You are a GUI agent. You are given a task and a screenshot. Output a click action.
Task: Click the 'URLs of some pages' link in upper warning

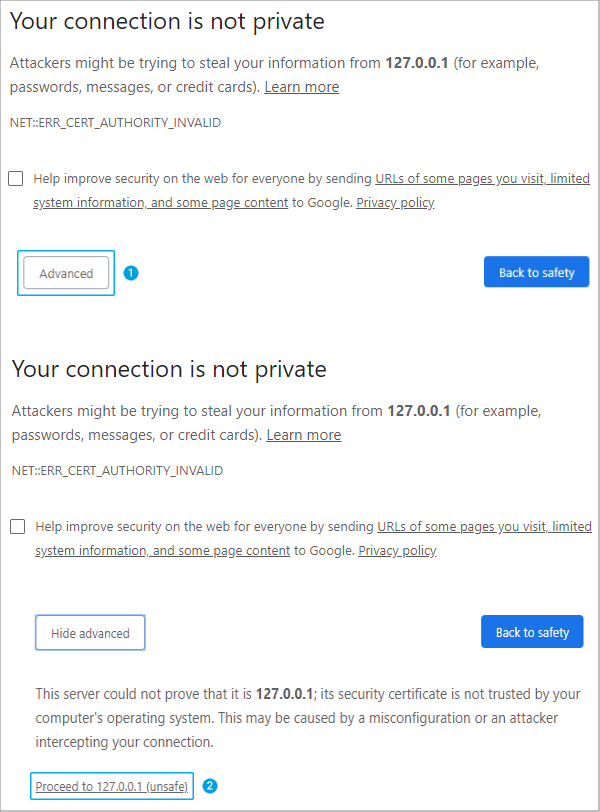click(482, 179)
